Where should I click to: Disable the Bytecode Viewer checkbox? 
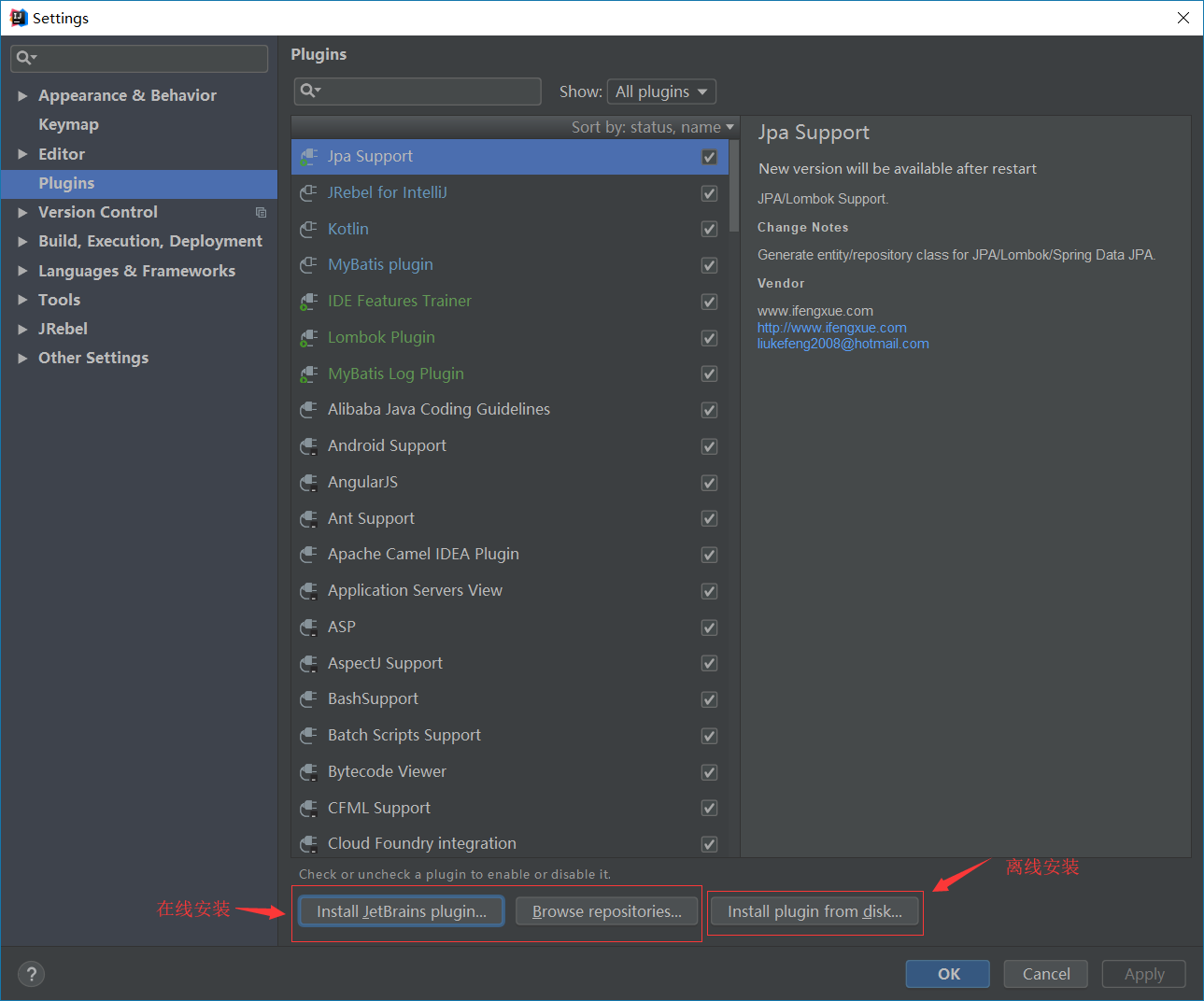[x=710, y=772]
